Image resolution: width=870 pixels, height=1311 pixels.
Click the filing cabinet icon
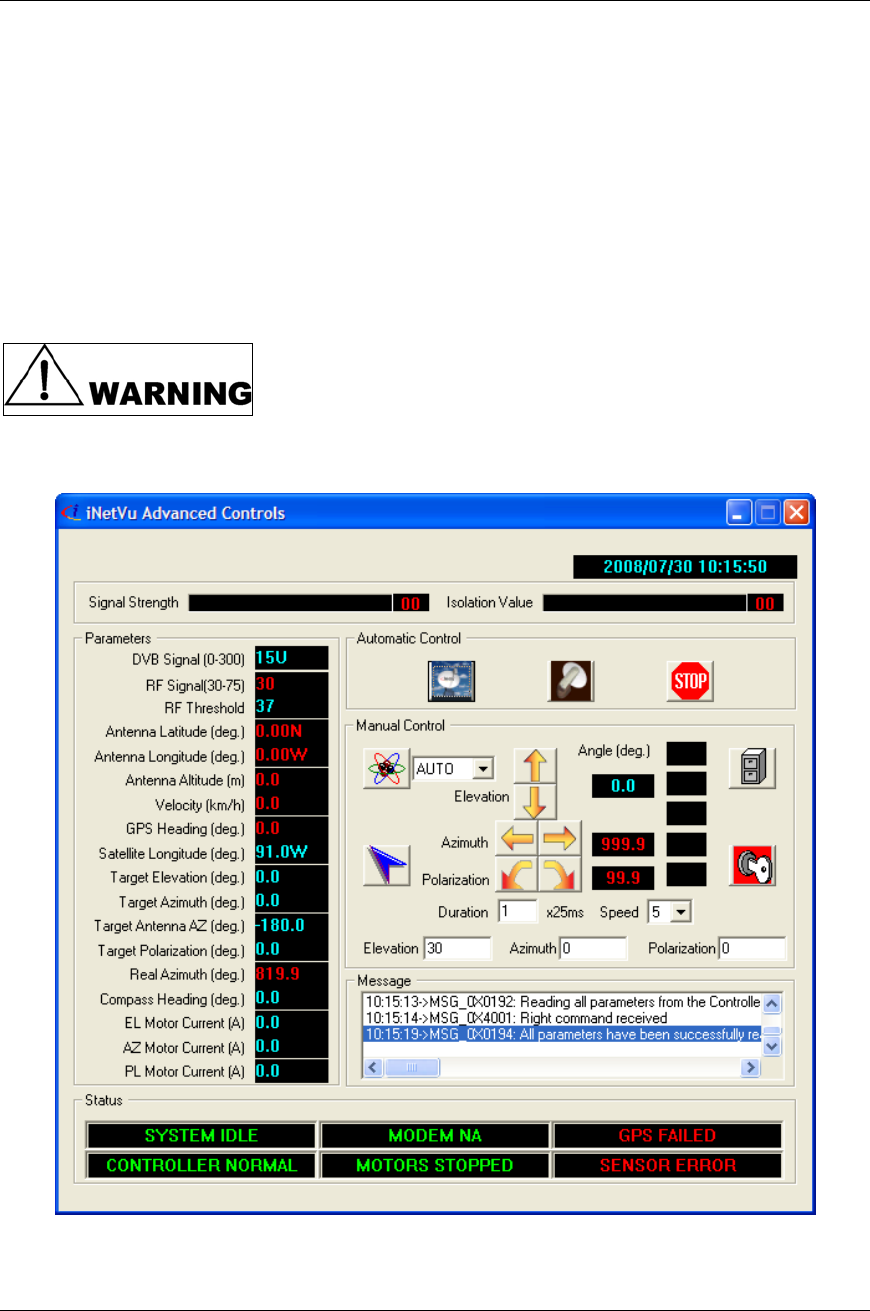click(x=752, y=767)
